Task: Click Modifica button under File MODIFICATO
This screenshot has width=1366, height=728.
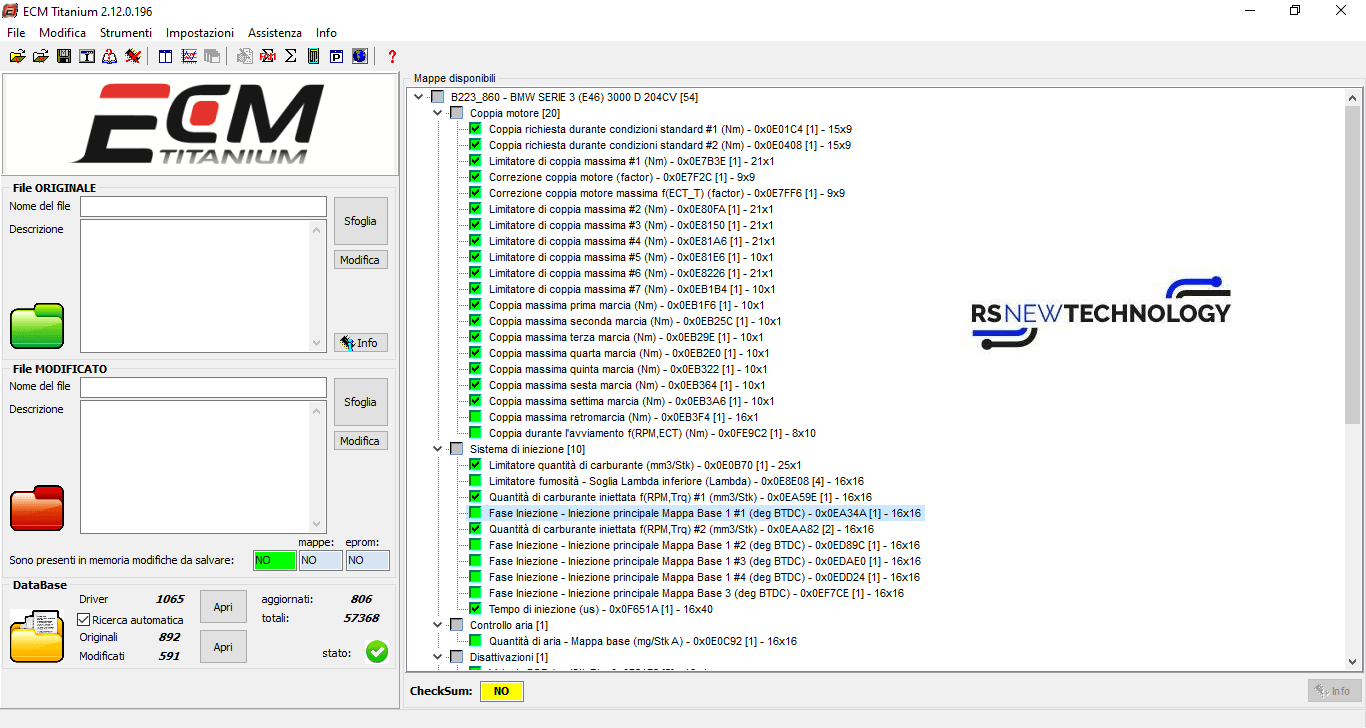Action: [x=361, y=441]
